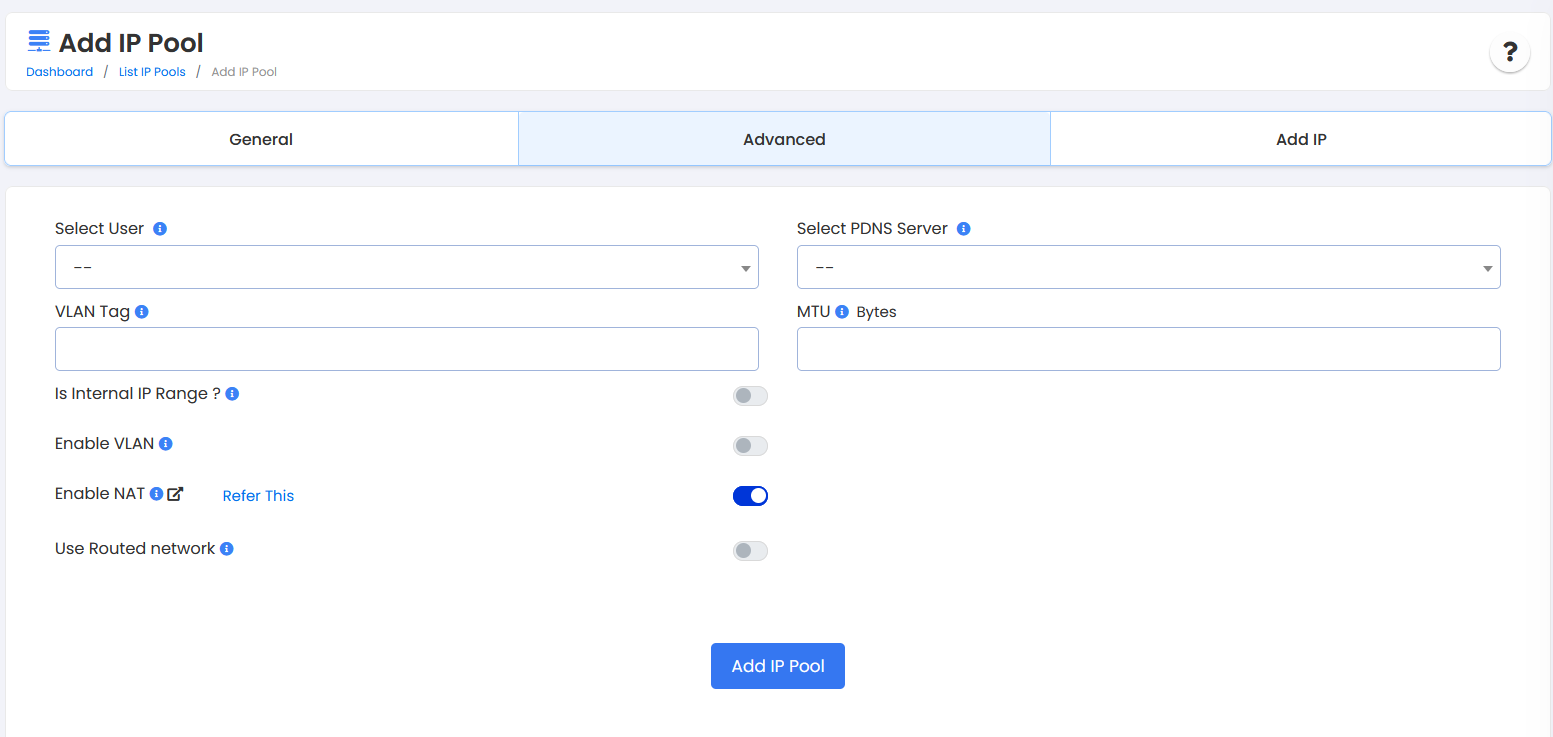This screenshot has height=737, width=1553.
Task: Click the help question mark icon
Action: [1509, 53]
